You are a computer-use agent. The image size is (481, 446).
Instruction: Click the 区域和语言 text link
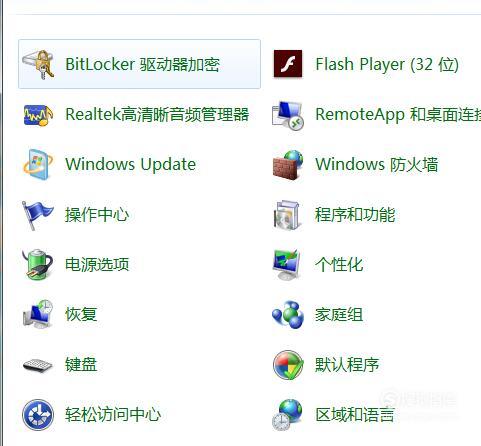[x=355, y=415]
